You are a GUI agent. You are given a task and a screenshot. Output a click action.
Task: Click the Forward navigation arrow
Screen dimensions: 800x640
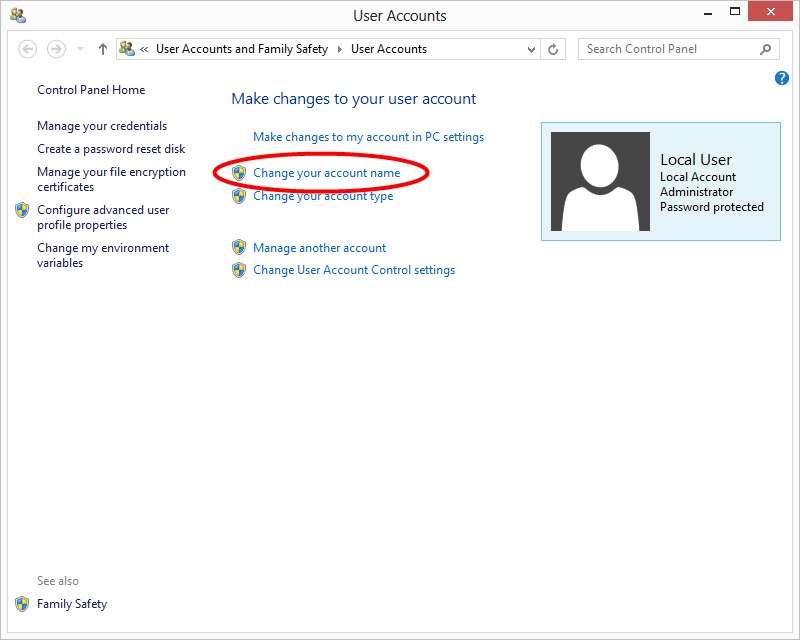click(56, 49)
